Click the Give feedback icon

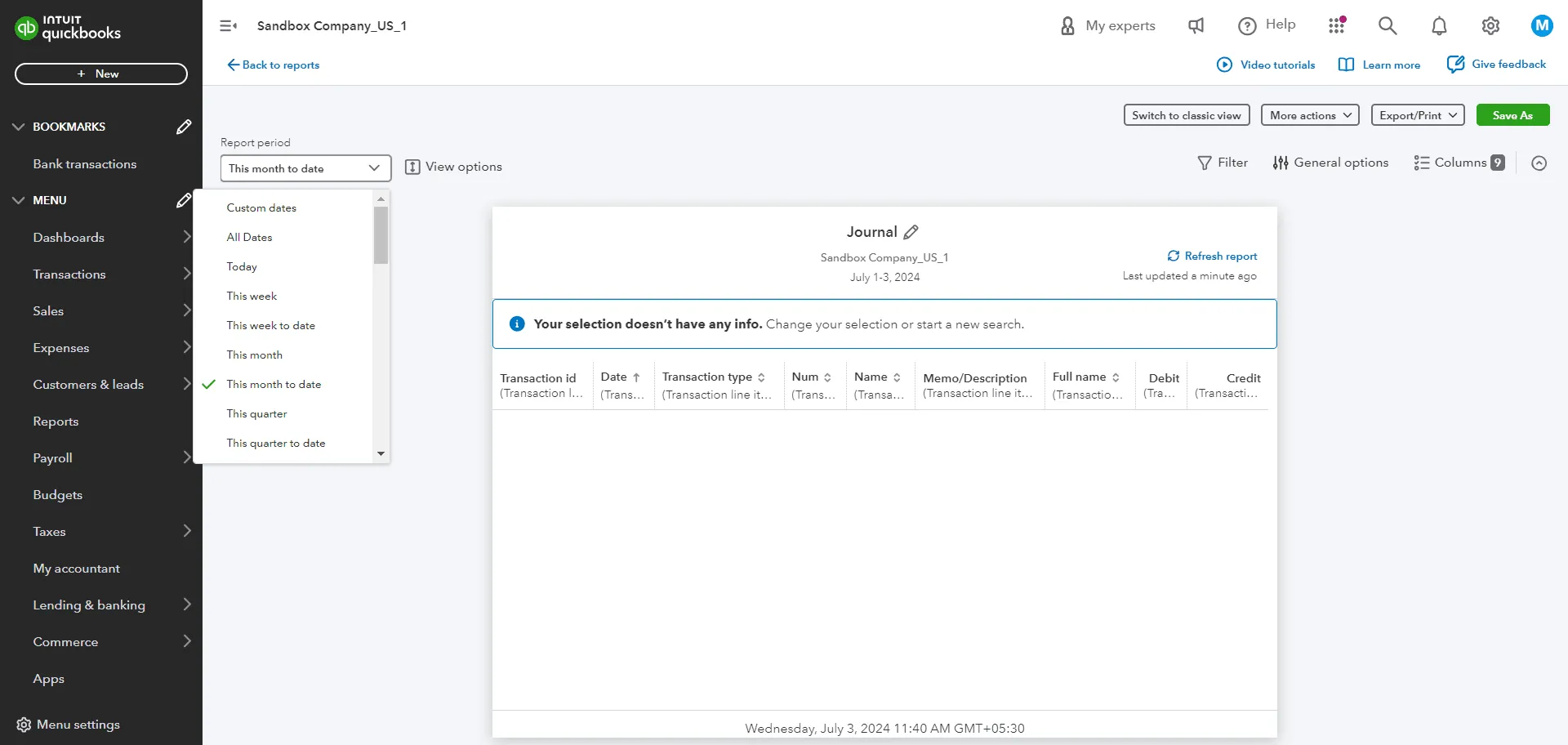[x=1455, y=64]
